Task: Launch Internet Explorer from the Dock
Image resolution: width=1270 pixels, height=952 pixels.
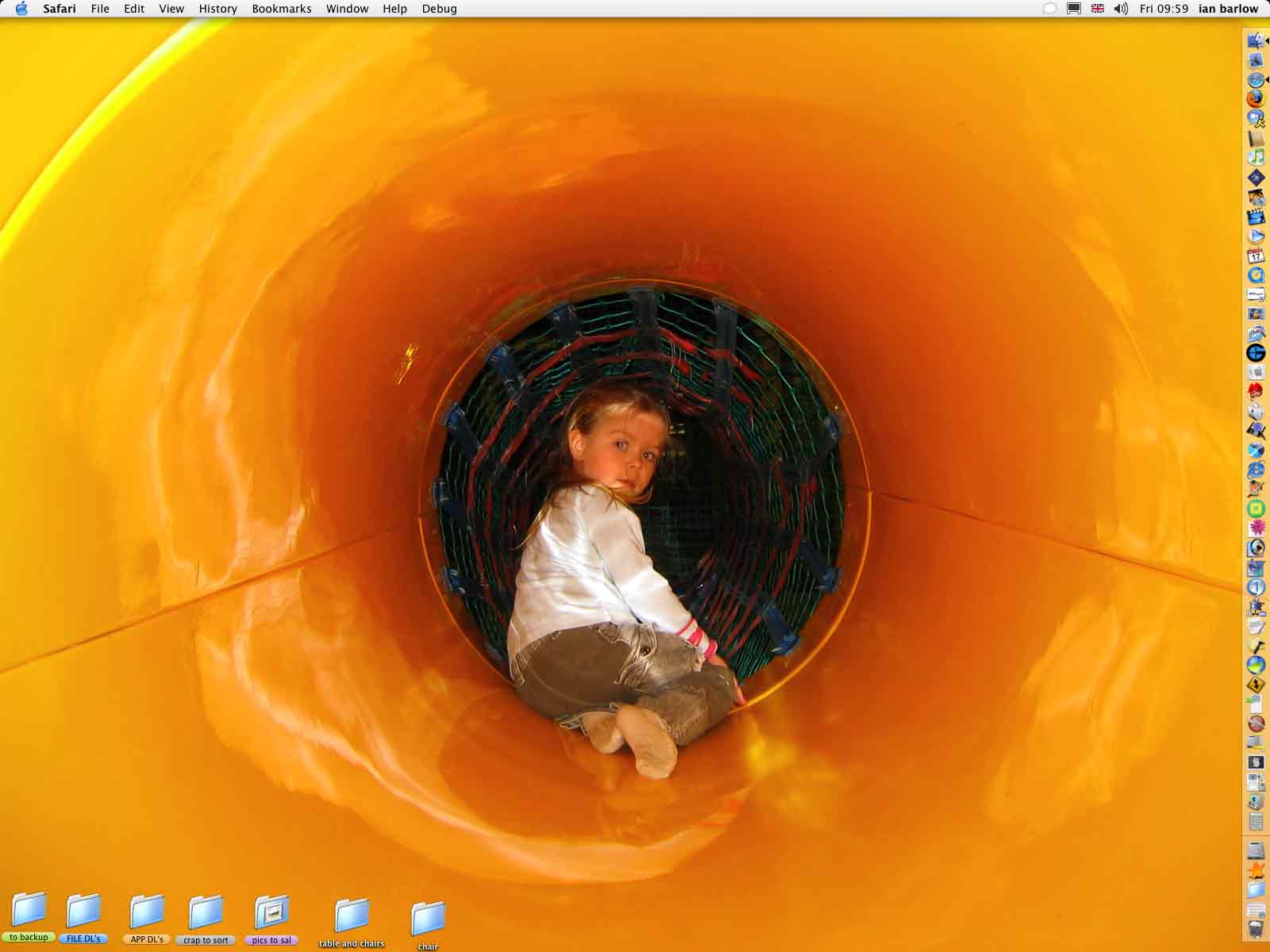Action: pos(1256,470)
